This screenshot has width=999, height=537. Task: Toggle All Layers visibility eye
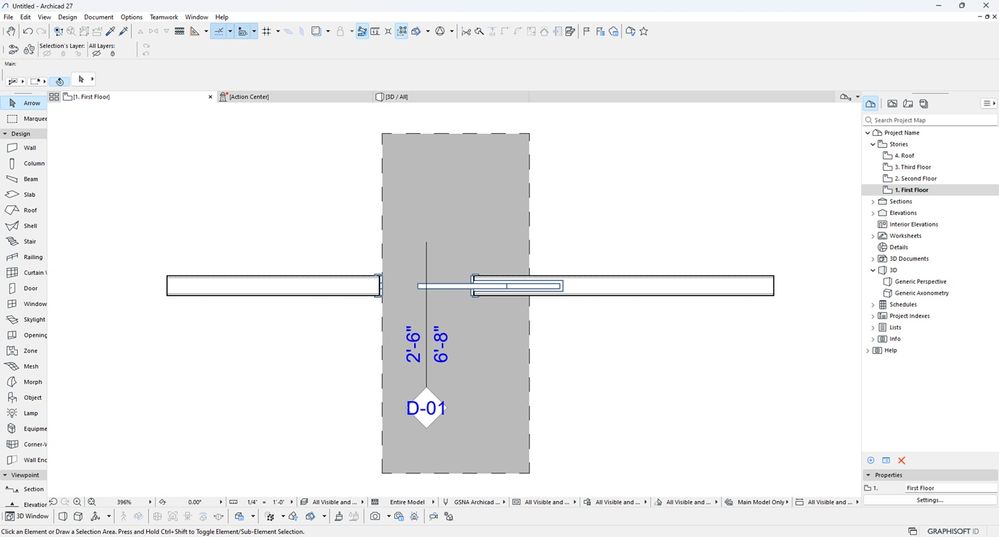click(96, 54)
